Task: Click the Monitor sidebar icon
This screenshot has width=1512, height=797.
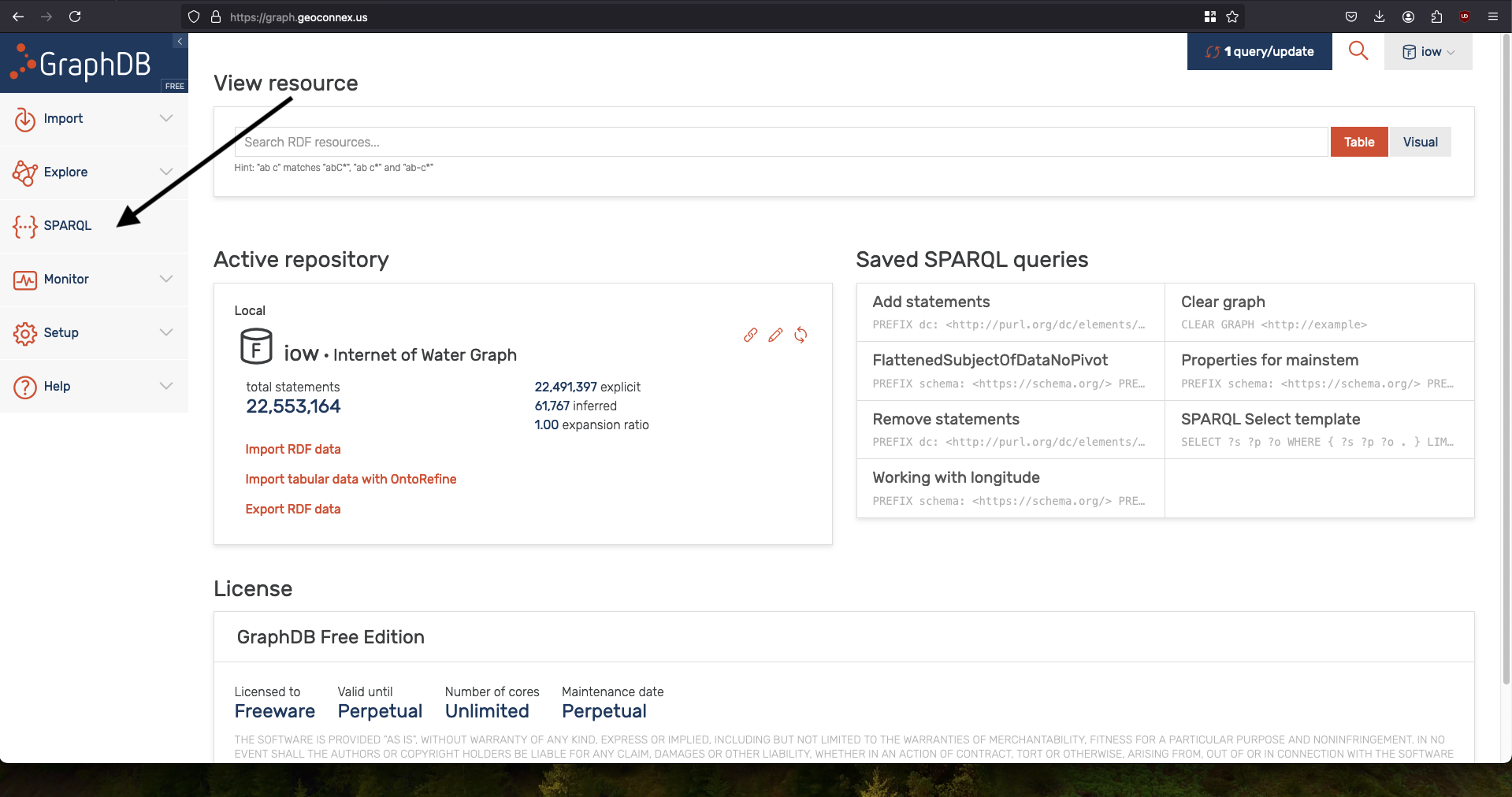Action: (25, 280)
